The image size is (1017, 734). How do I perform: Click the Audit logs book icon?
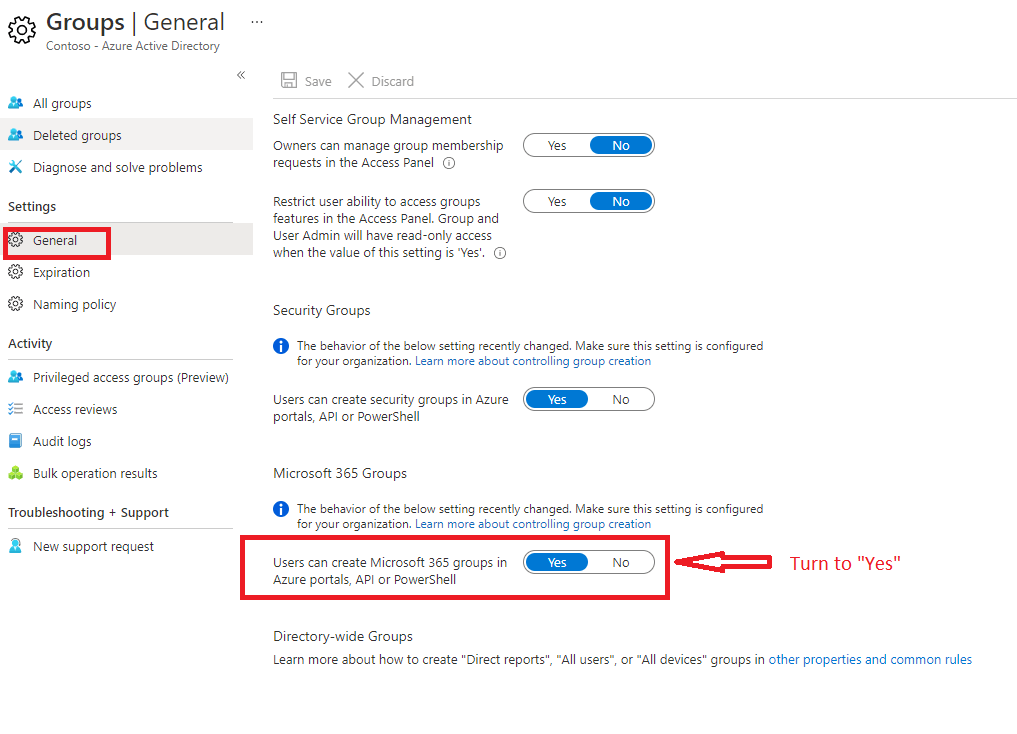[x=16, y=441]
